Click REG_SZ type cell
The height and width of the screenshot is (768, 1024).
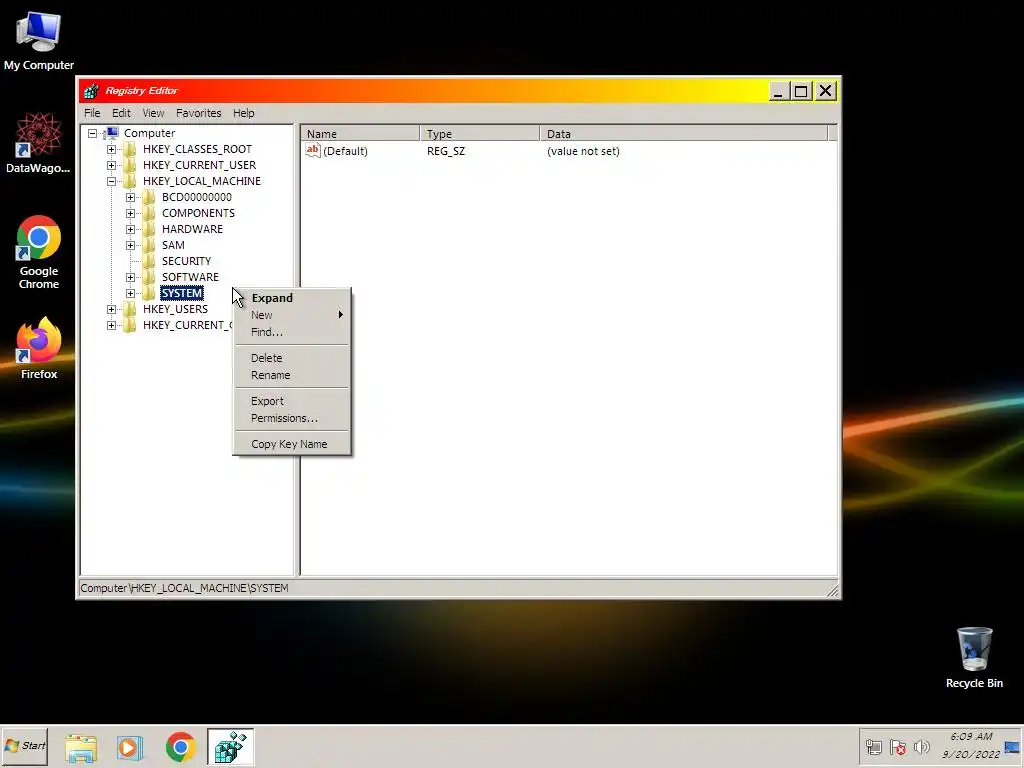tap(446, 151)
